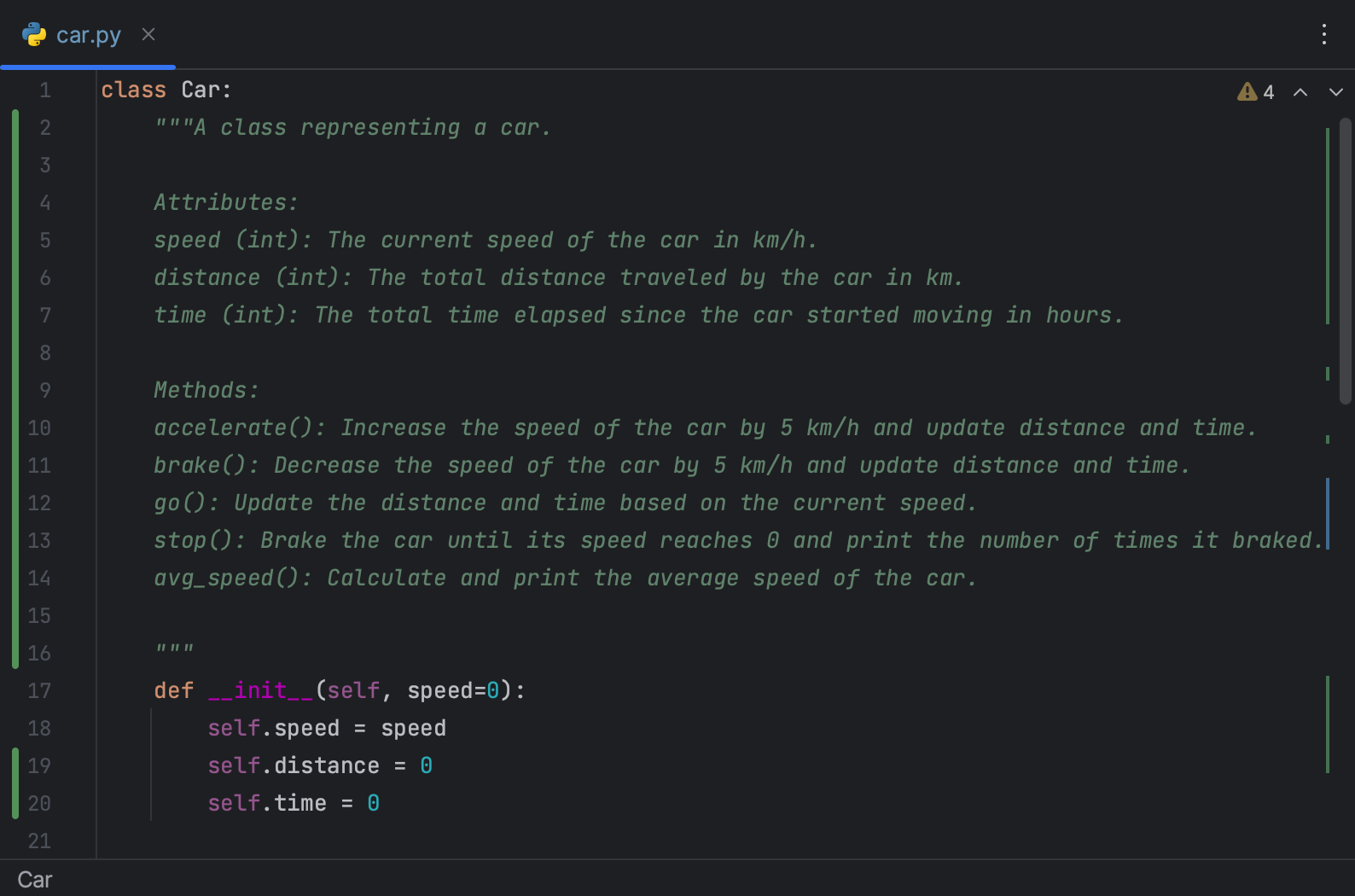Click the green change marker beside line 19
Screen dimensions: 1355x896
coord(15,765)
